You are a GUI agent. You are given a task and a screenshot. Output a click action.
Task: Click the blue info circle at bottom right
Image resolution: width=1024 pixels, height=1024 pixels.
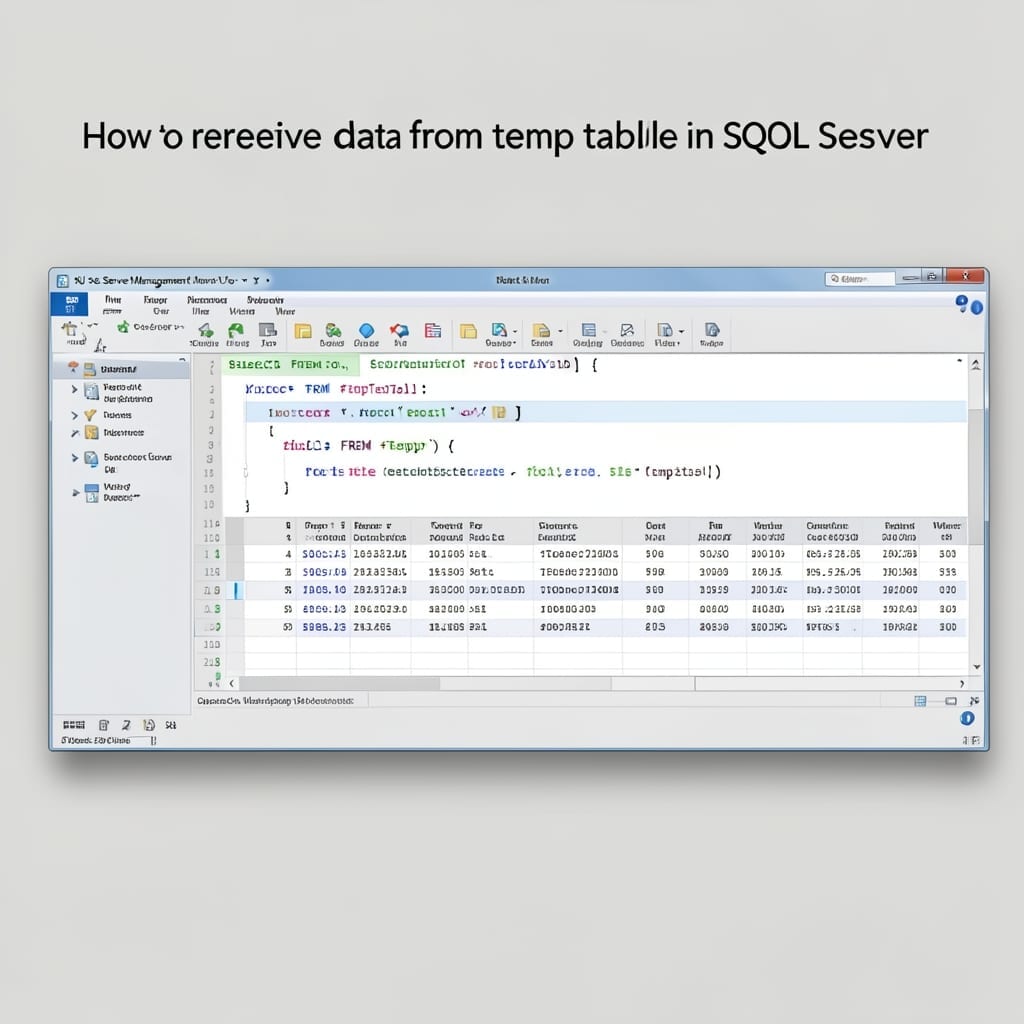point(967,718)
